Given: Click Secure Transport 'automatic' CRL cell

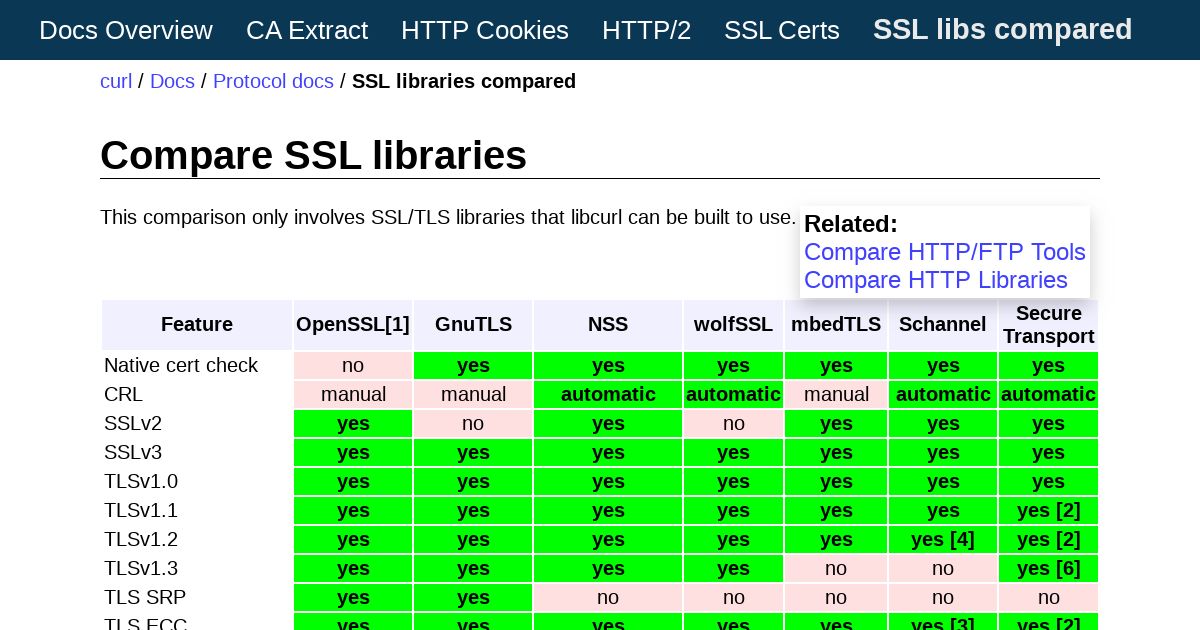Looking at the screenshot, I should (x=1048, y=394).
